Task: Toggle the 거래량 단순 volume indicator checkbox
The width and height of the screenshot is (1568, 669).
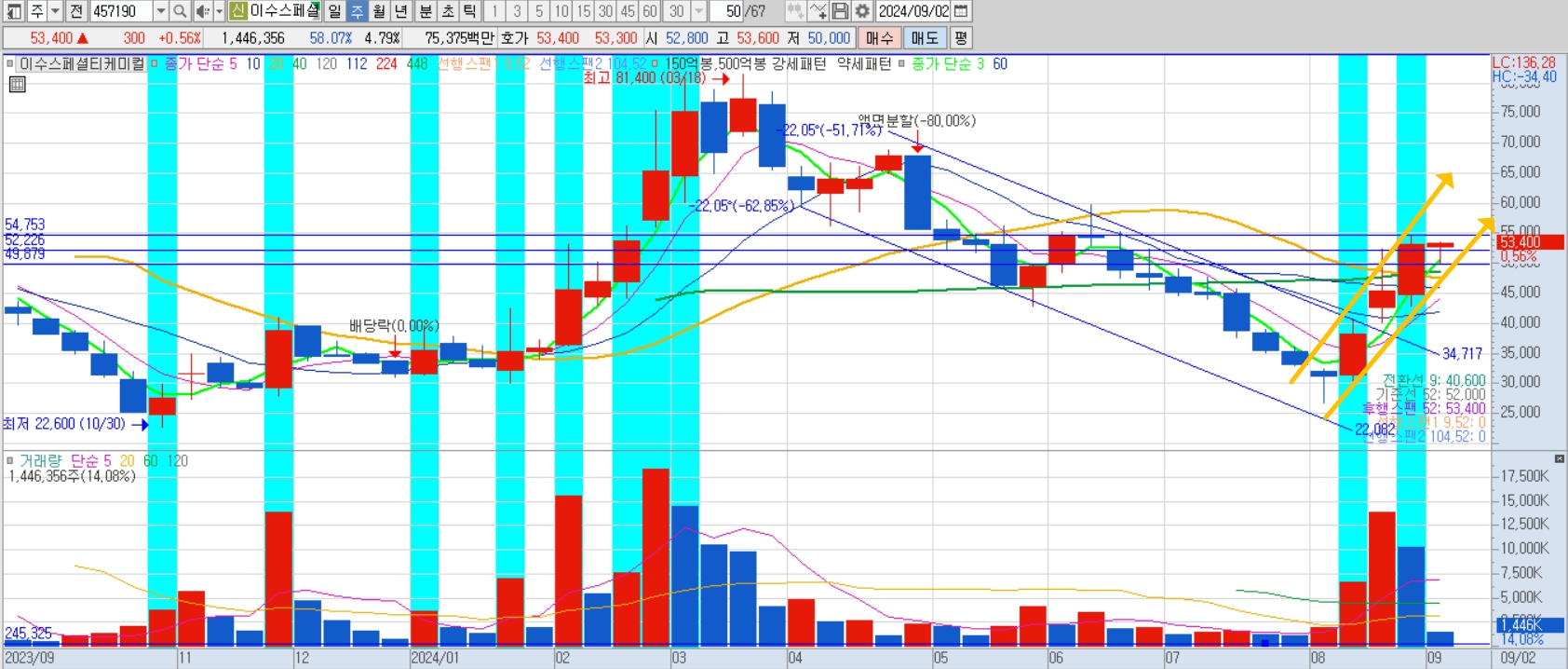Action: (x=10, y=461)
